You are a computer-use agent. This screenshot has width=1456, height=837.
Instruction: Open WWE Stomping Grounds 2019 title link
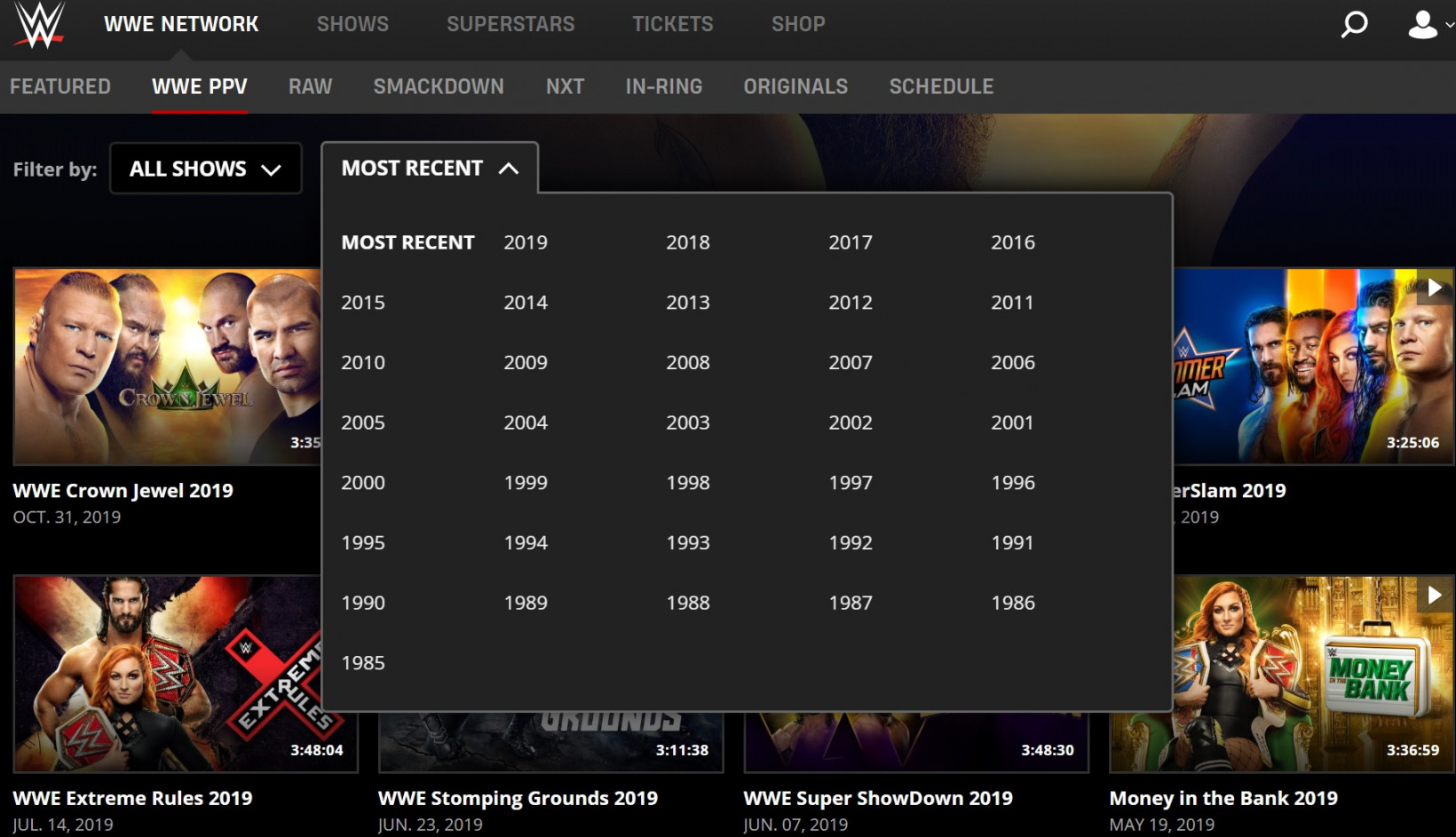[518, 798]
